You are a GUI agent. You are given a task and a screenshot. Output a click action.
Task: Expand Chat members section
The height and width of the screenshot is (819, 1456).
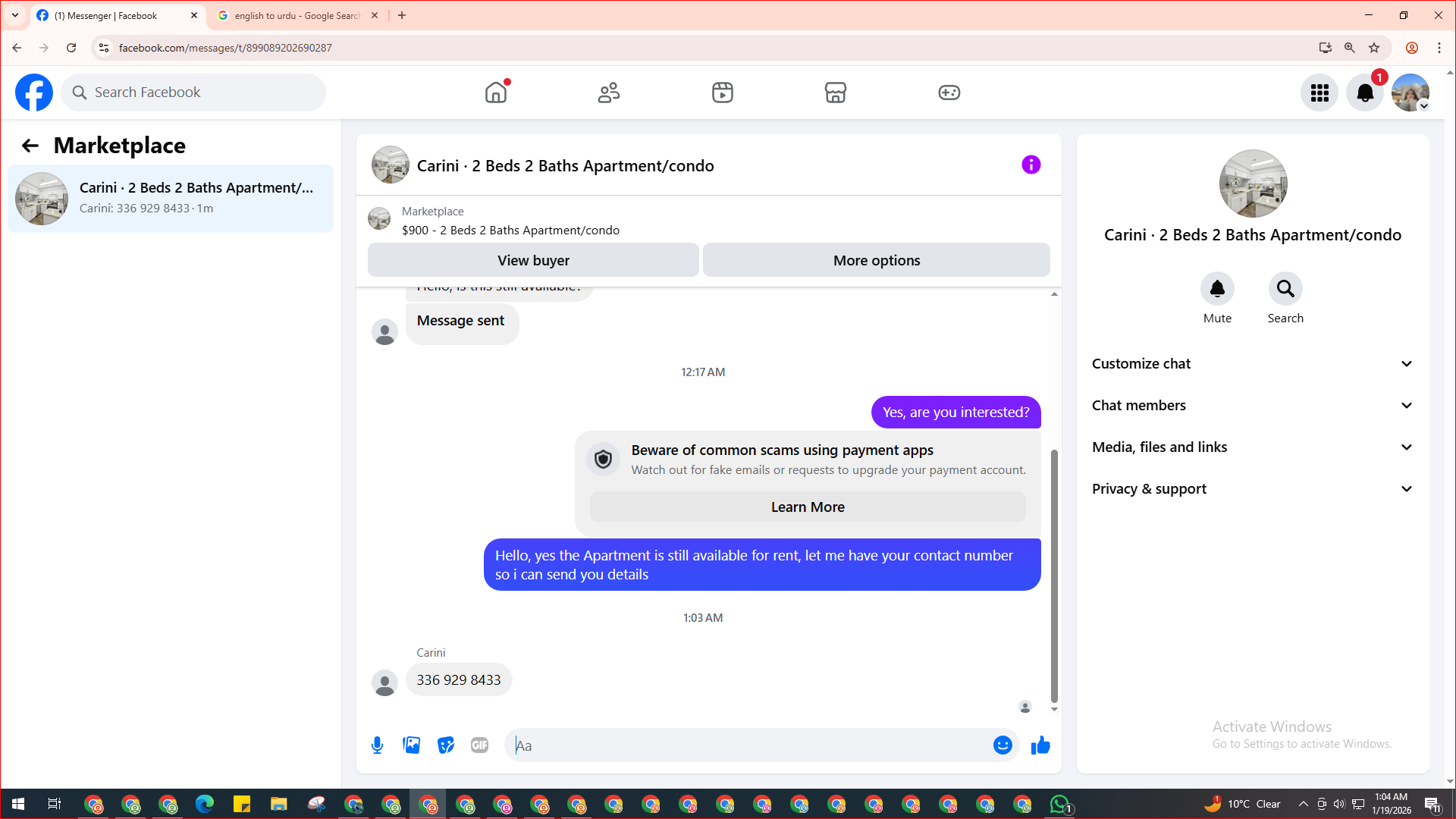click(x=1253, y=406)
